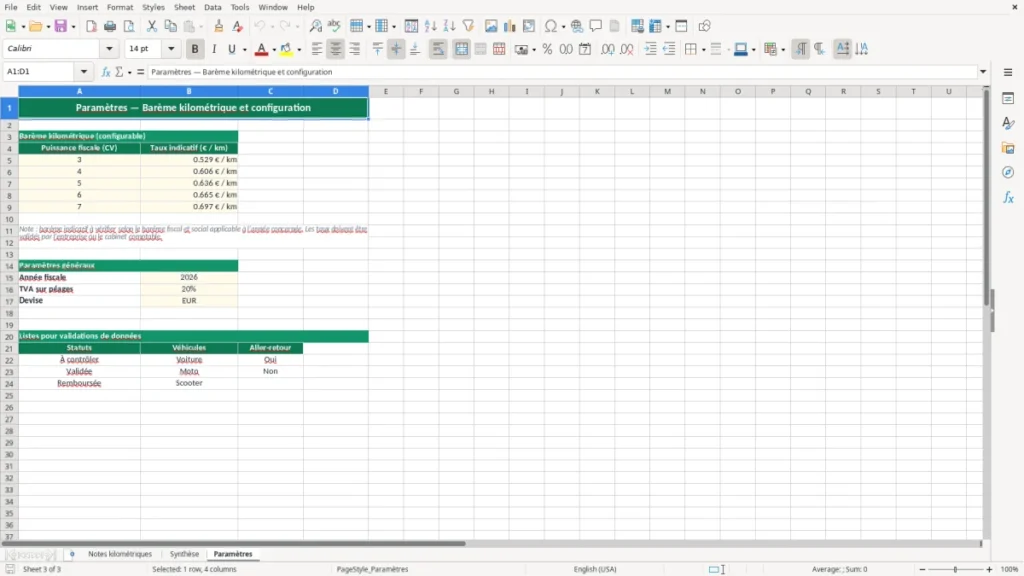Open Borders style dropdown arrow
The width and height of the screenshot is (1024, 576).
pyautogui.click(x=703, y=50)
